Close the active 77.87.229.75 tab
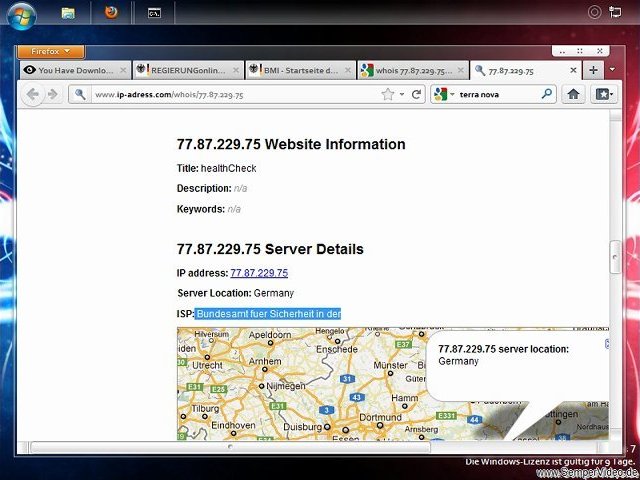 click(x=573, y=70)
